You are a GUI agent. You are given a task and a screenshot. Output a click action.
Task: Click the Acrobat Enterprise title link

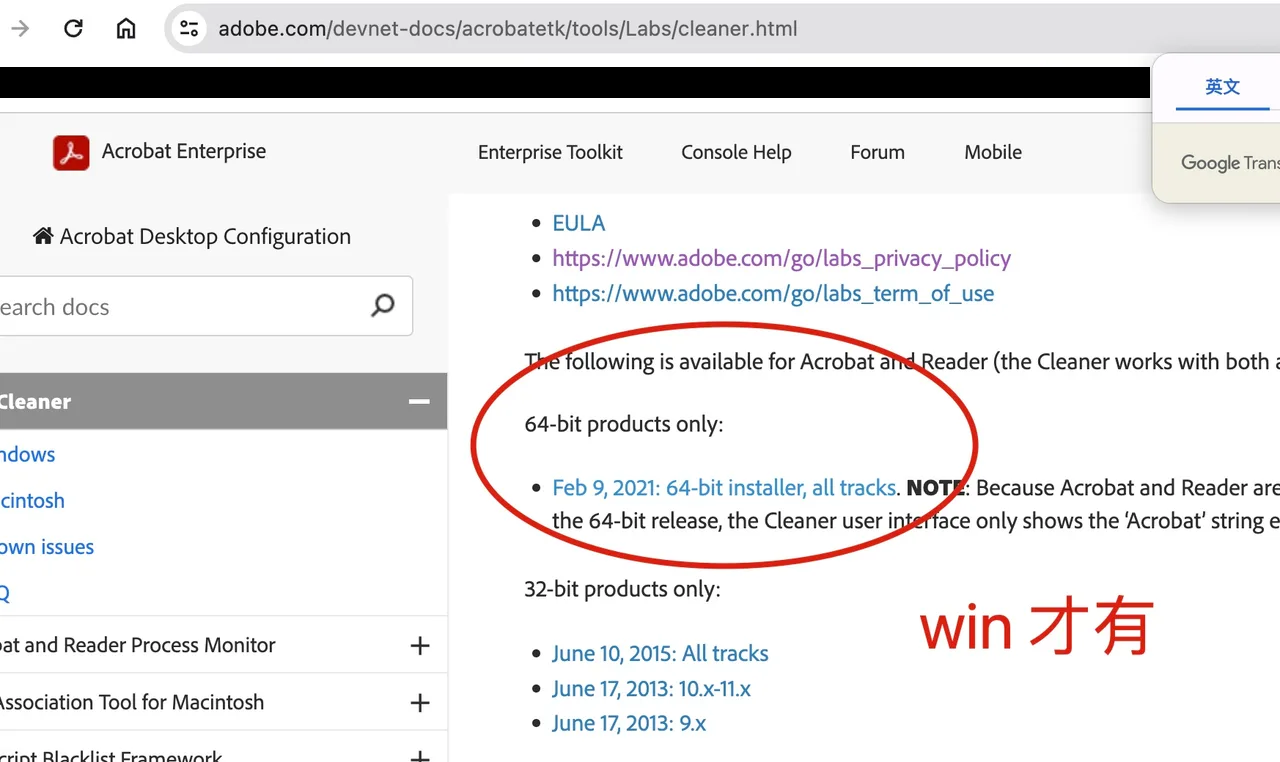click(184, 151)
